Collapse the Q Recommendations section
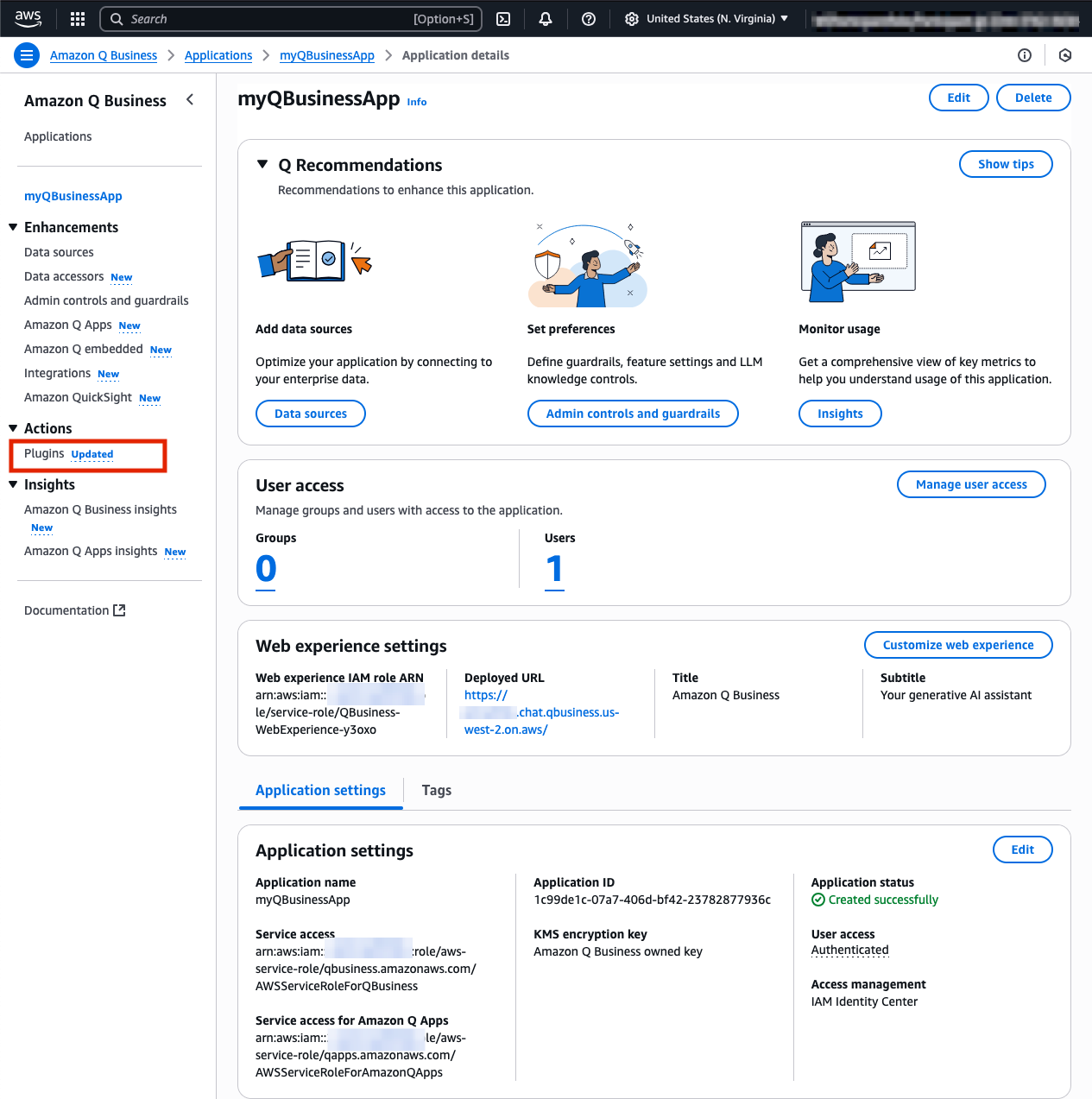 pos(262,164)
